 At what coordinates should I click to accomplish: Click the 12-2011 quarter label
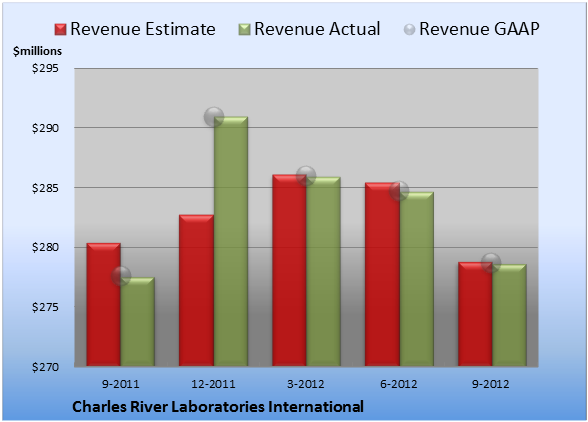(213, 384)
